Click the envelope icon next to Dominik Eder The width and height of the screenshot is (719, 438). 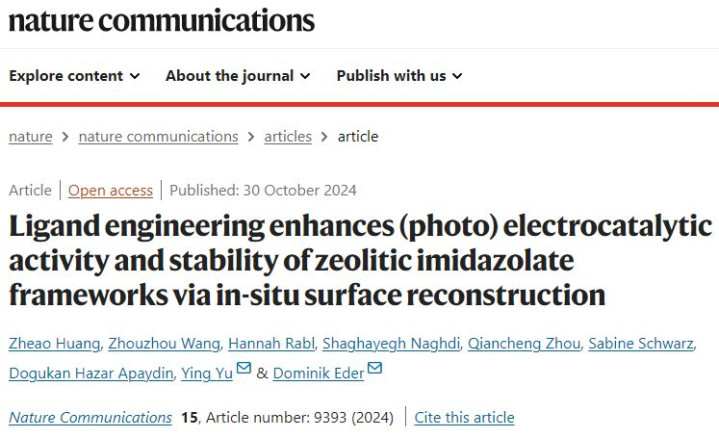[375, 370]
